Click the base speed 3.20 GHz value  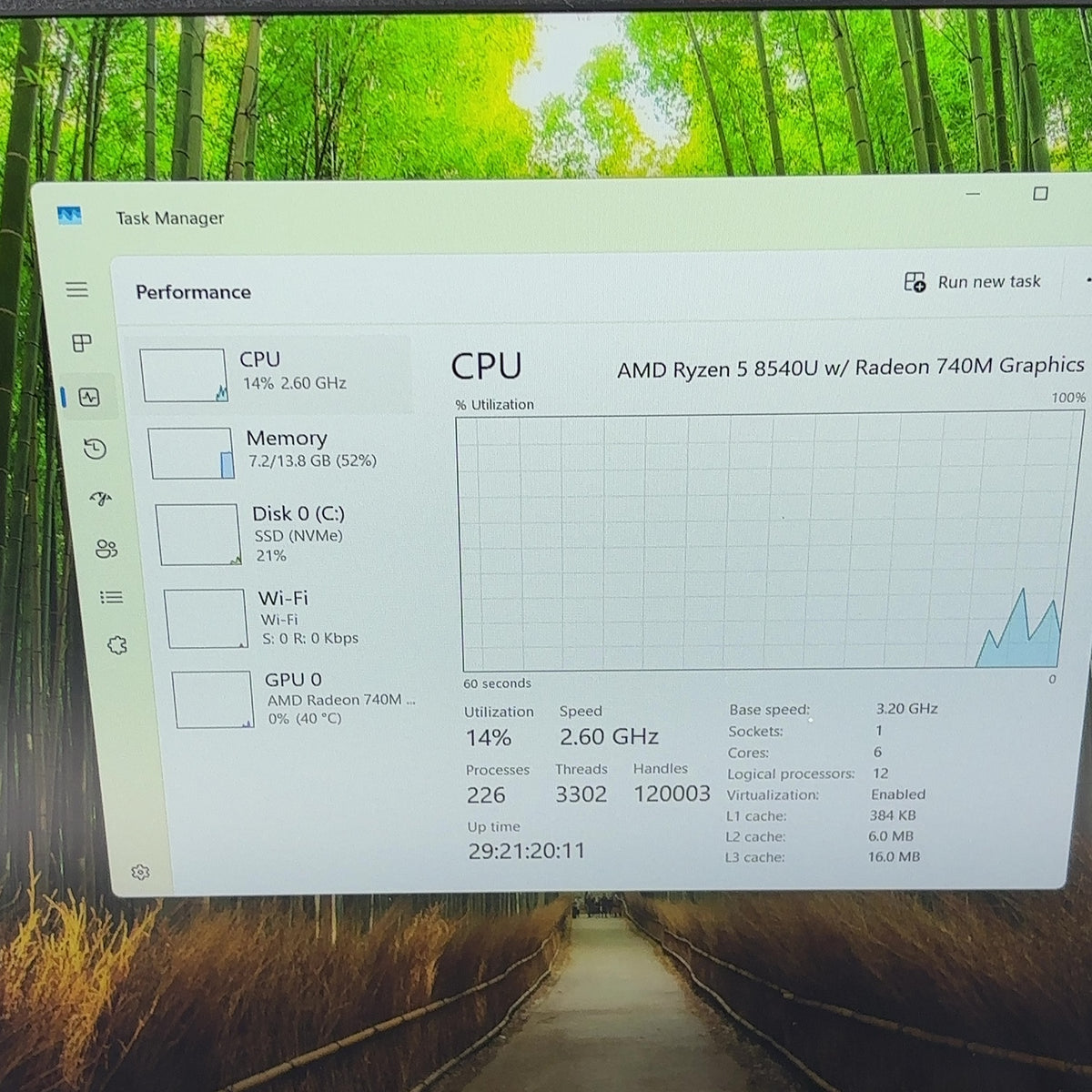[906, 709]
